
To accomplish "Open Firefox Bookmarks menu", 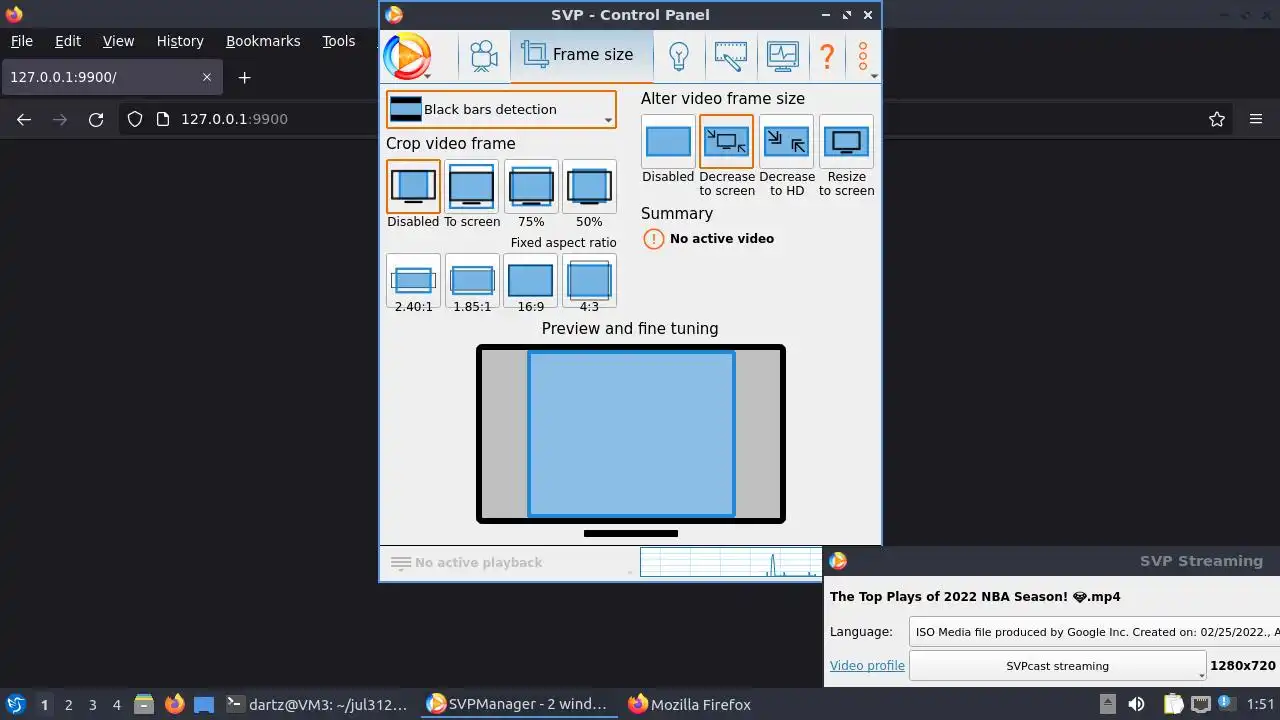I will (263, 41).
